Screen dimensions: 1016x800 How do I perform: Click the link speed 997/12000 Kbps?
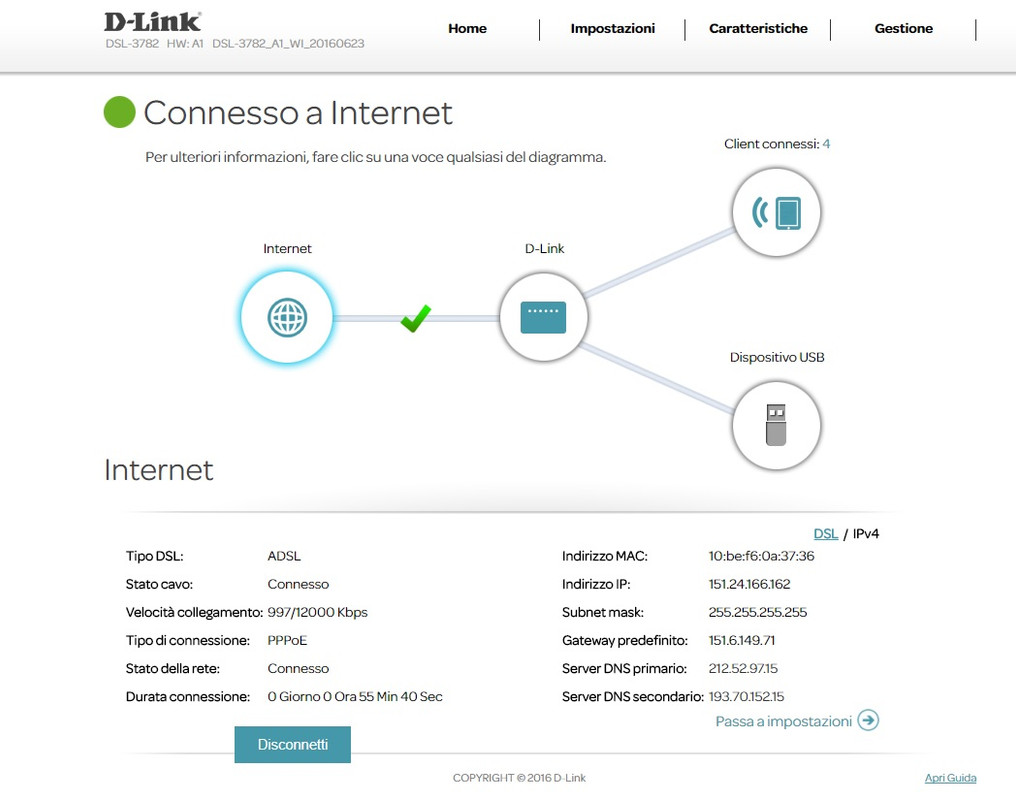coord(318,612)
